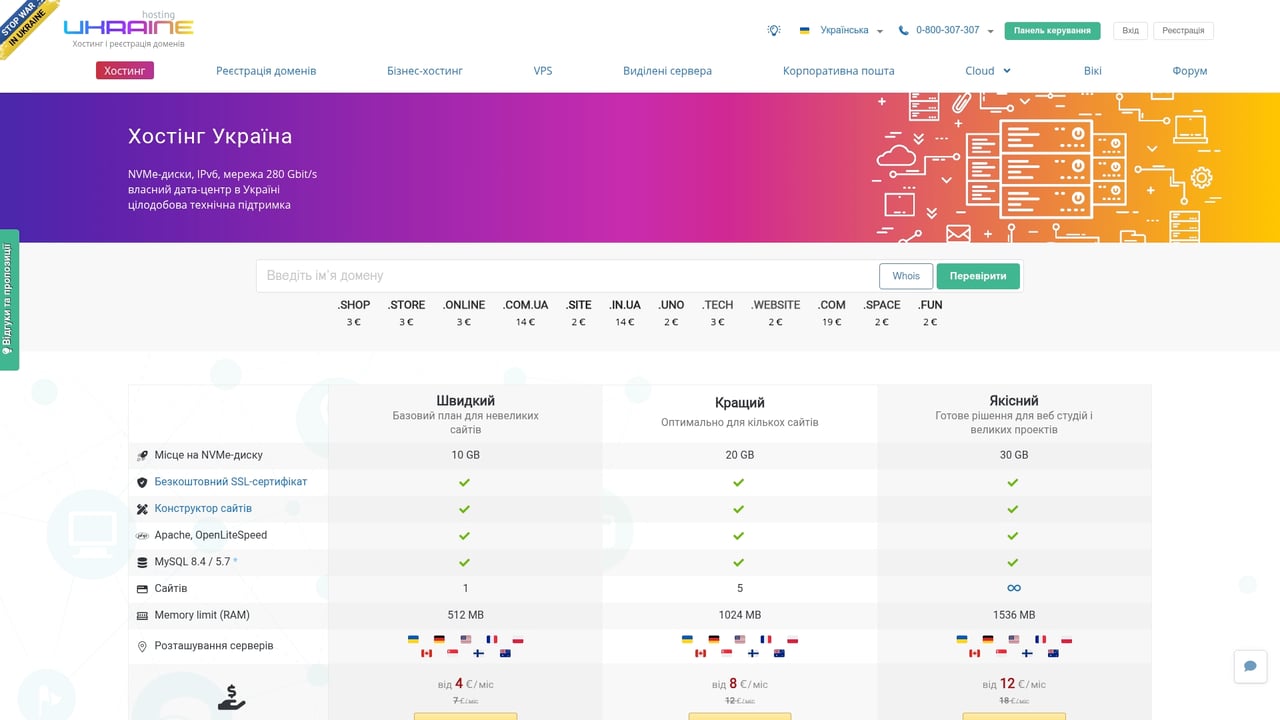Click the location pin beside Розташування серверів

[x=141, y=646]
